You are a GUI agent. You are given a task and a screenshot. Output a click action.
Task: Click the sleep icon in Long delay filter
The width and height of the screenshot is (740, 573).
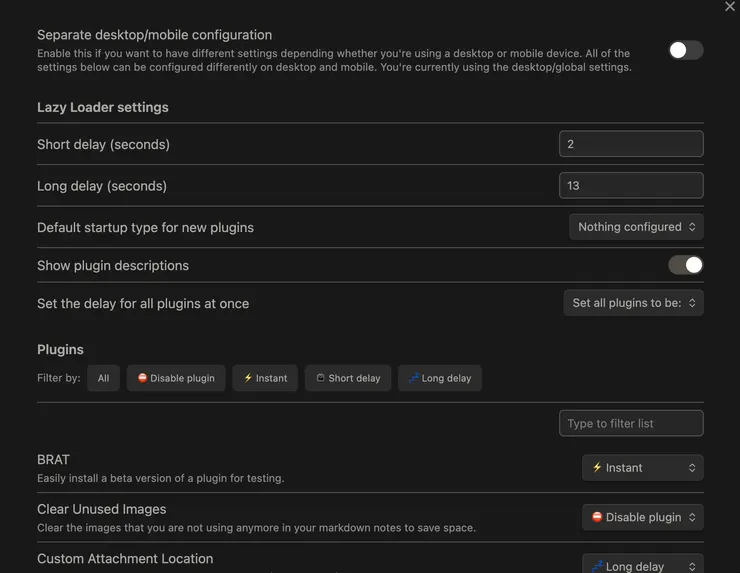point(413,378)
